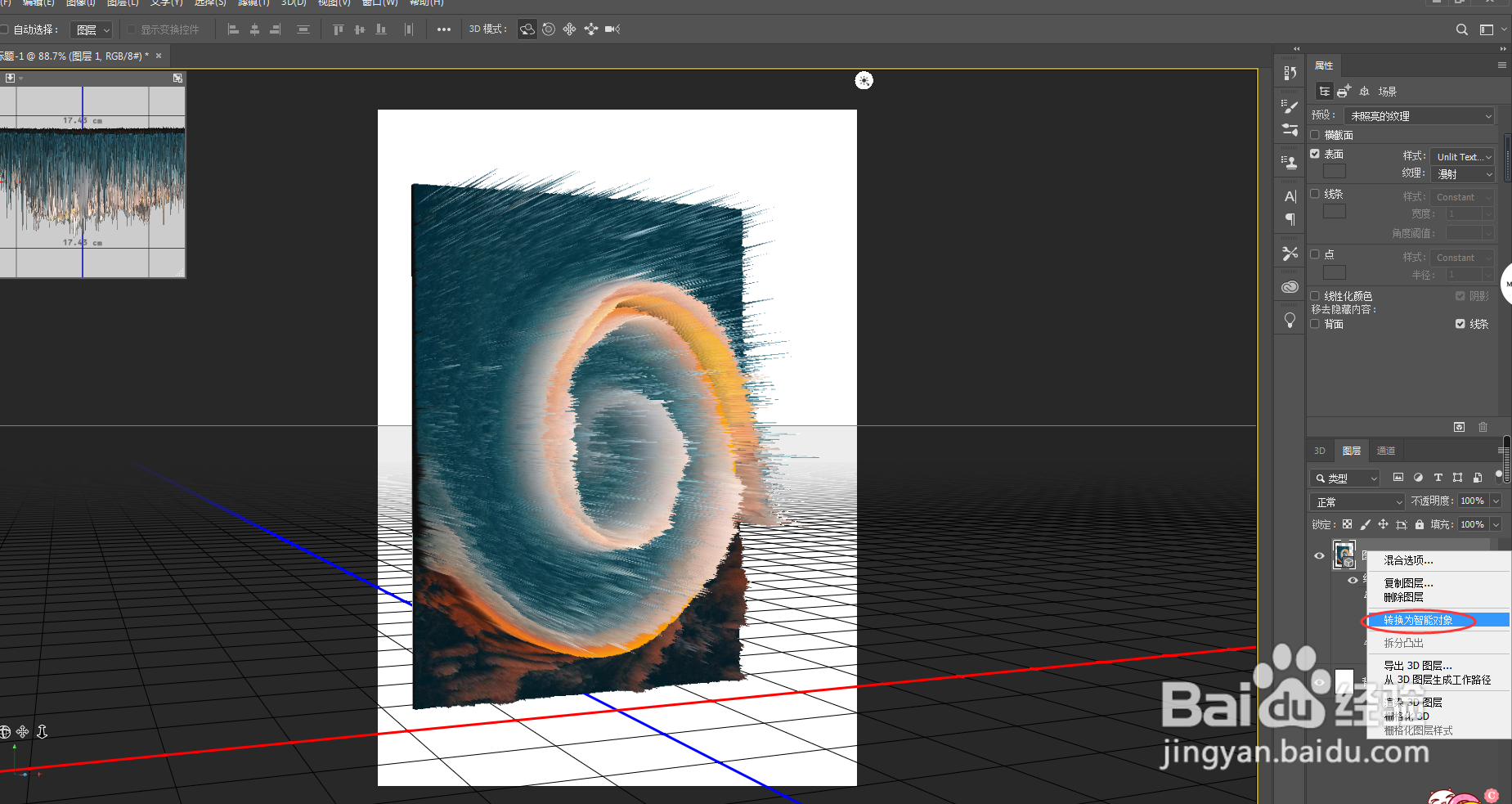The width and height of the screenshot is (1512, 804).
Task: Open the auto-select 图层 dropdown
Action: pos(92,30)
